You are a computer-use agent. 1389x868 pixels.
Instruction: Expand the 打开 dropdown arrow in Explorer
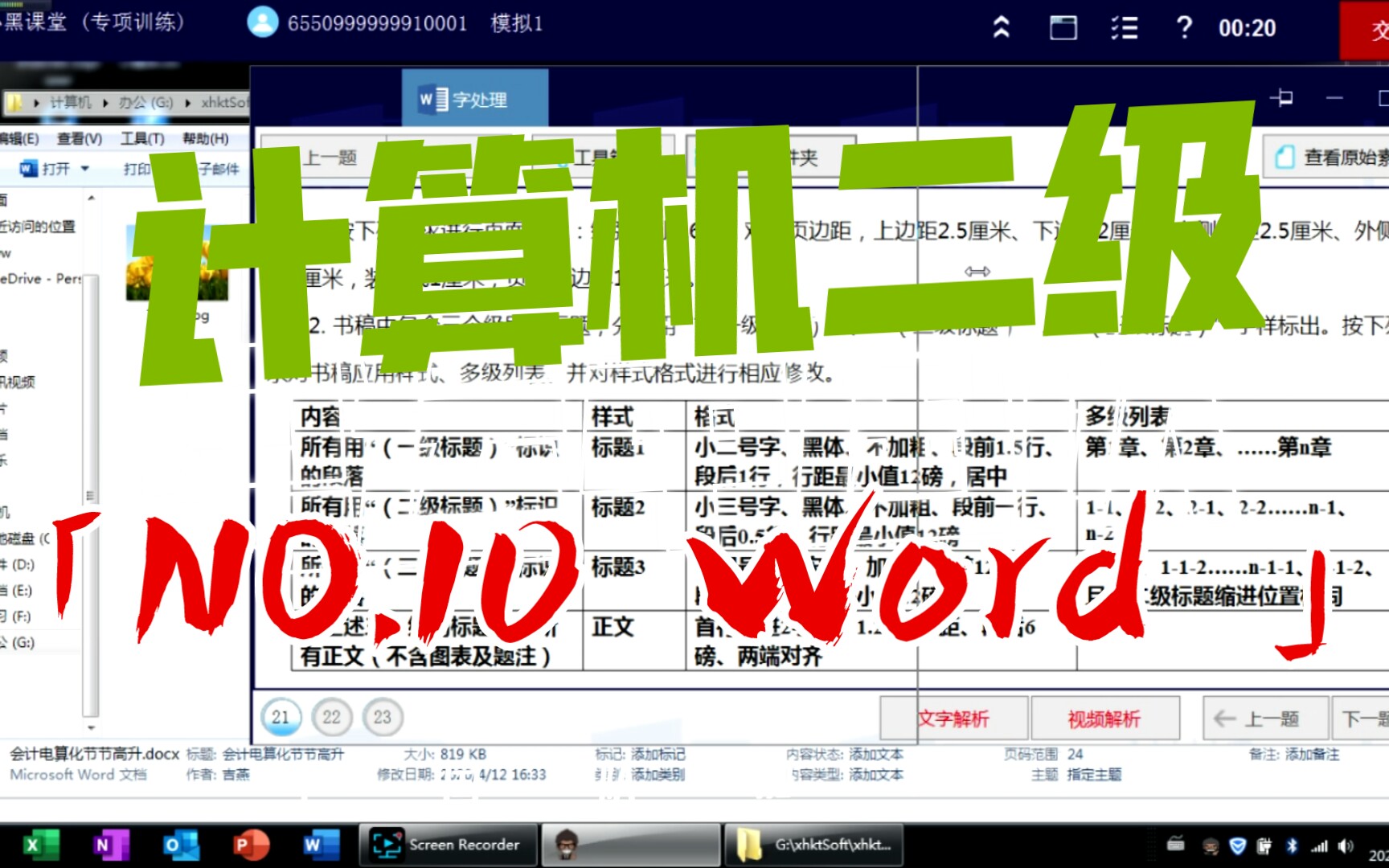(x=84, y=169)
